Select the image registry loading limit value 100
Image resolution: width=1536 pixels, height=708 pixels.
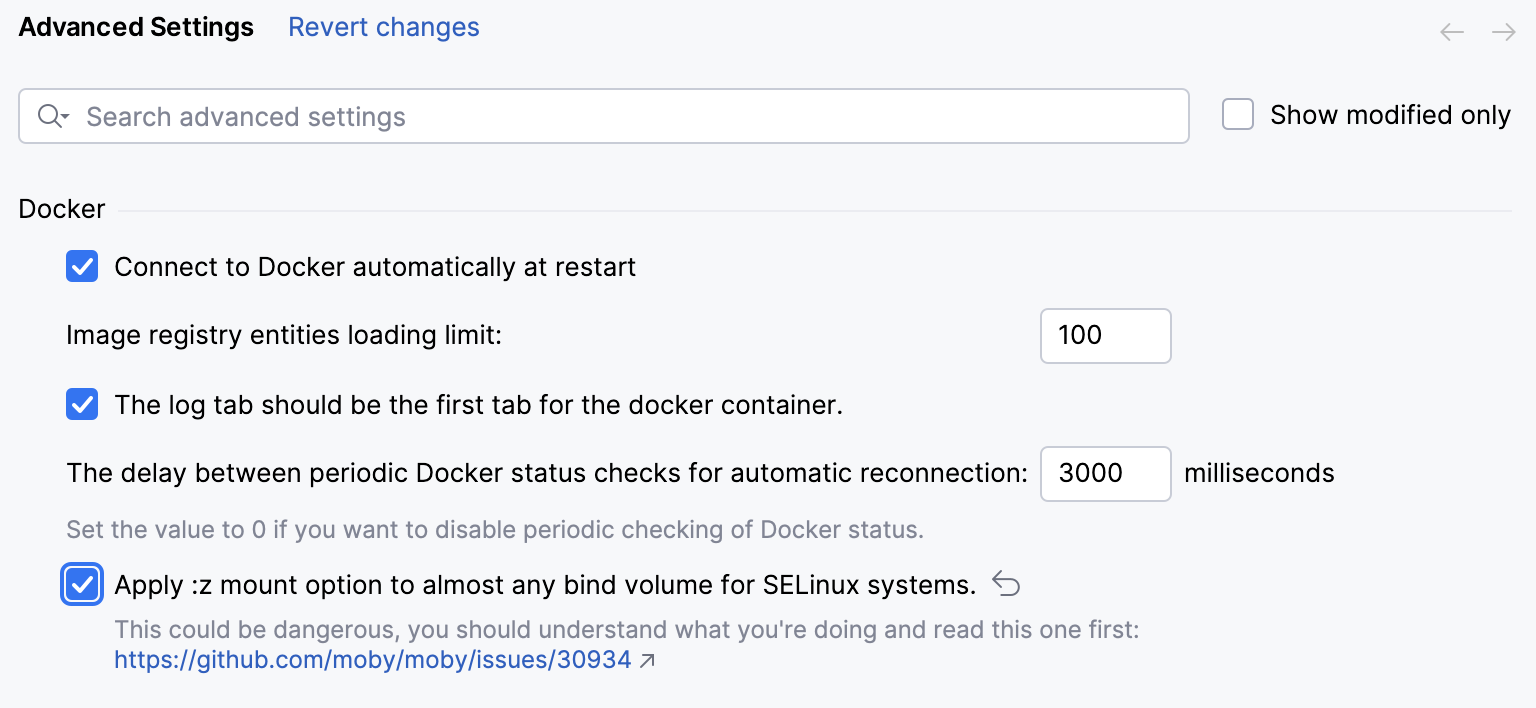pos(1105,336)
